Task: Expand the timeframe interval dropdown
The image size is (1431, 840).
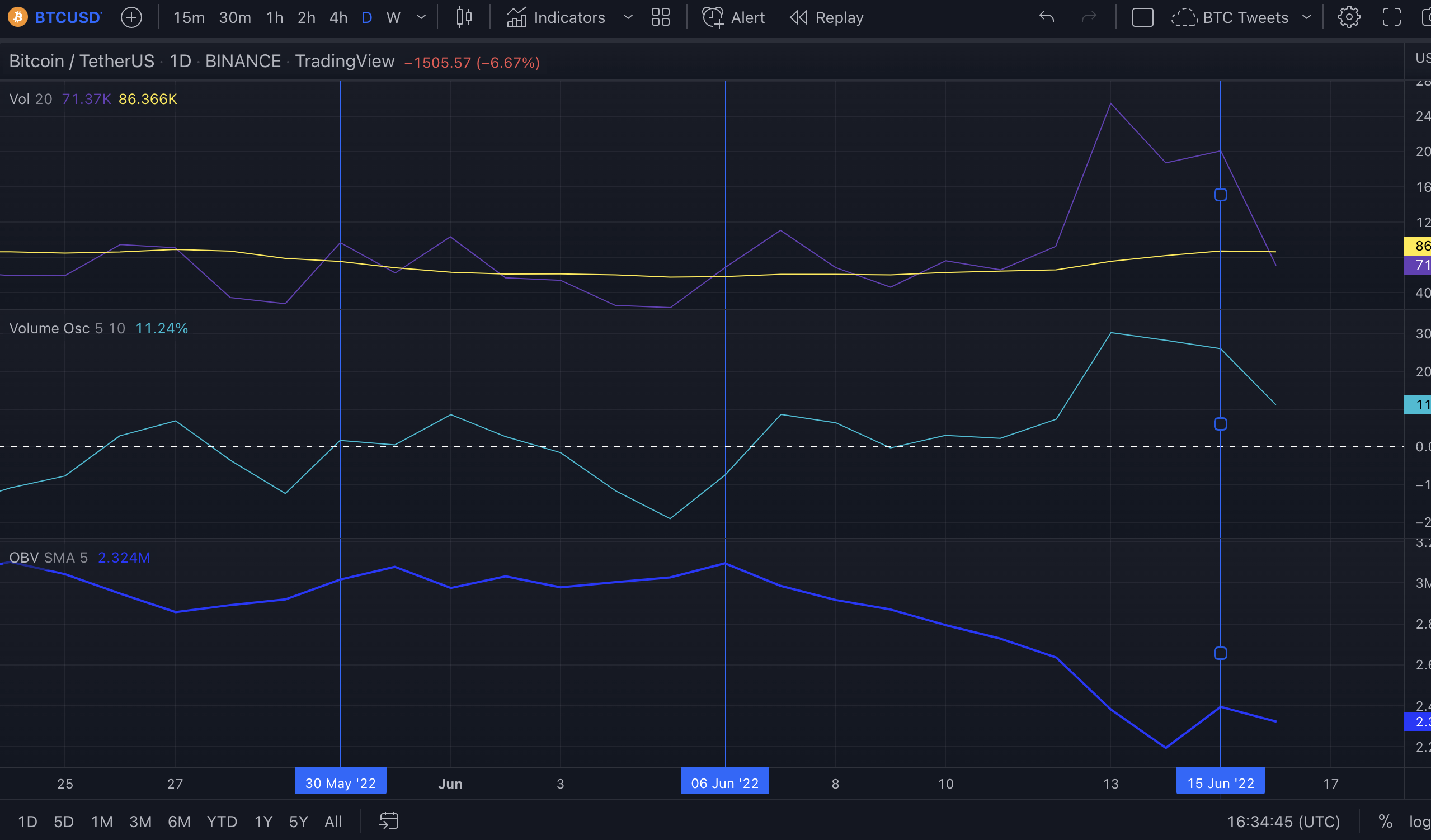Action: tap(421, 17)
